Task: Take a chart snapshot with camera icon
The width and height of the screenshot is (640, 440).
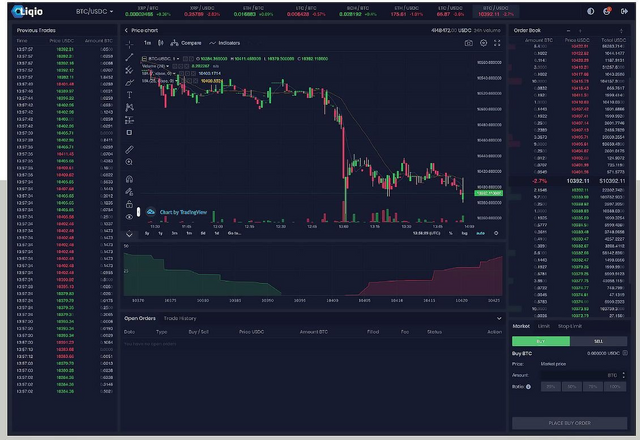Action: click(x=469, y=43)
